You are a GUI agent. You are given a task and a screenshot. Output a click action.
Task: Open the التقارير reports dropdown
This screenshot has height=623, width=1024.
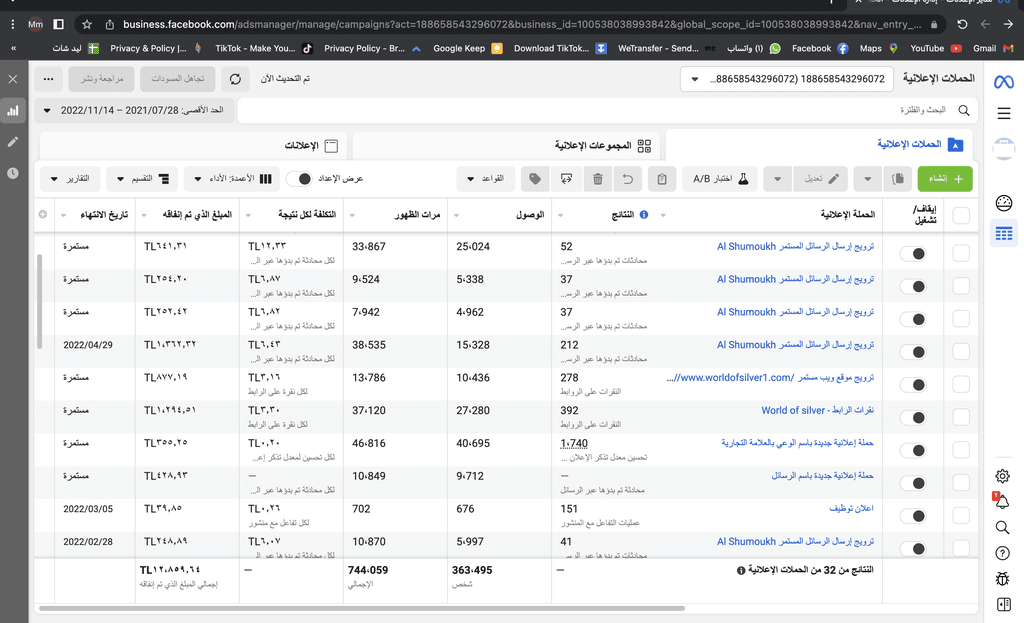click(70, 179)
